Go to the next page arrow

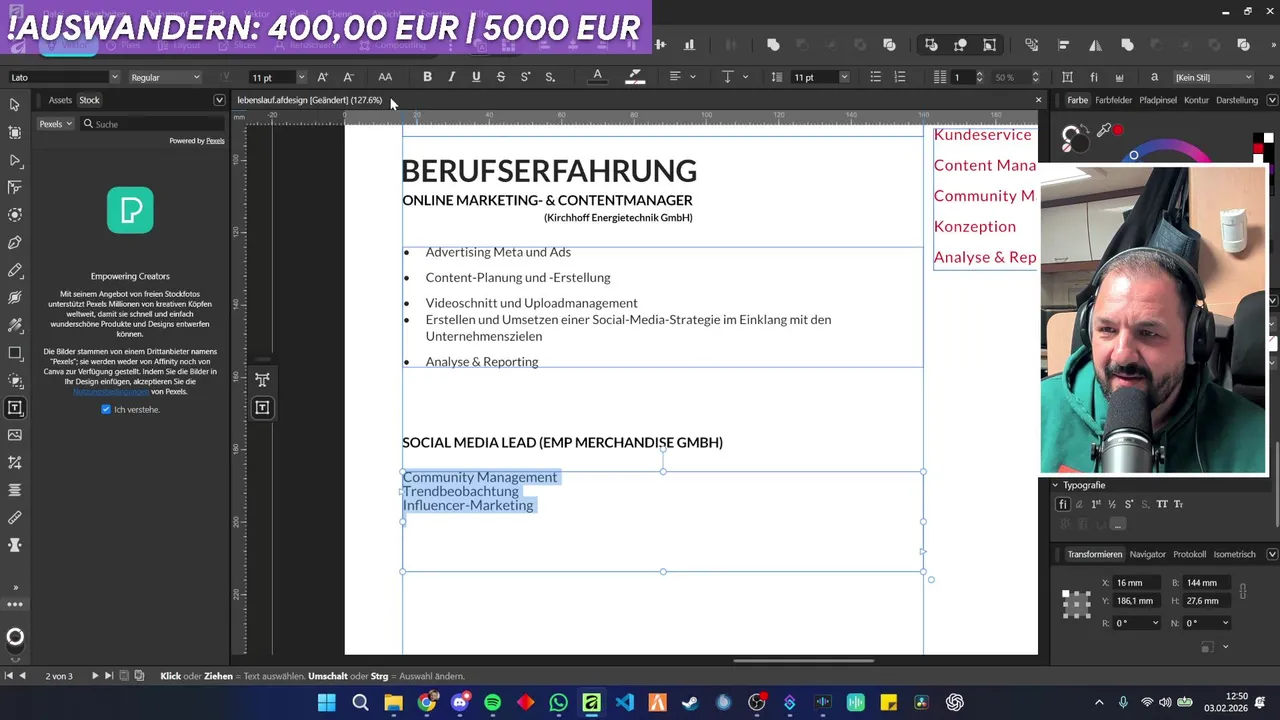pyautogui.click(x=94, y=676)
